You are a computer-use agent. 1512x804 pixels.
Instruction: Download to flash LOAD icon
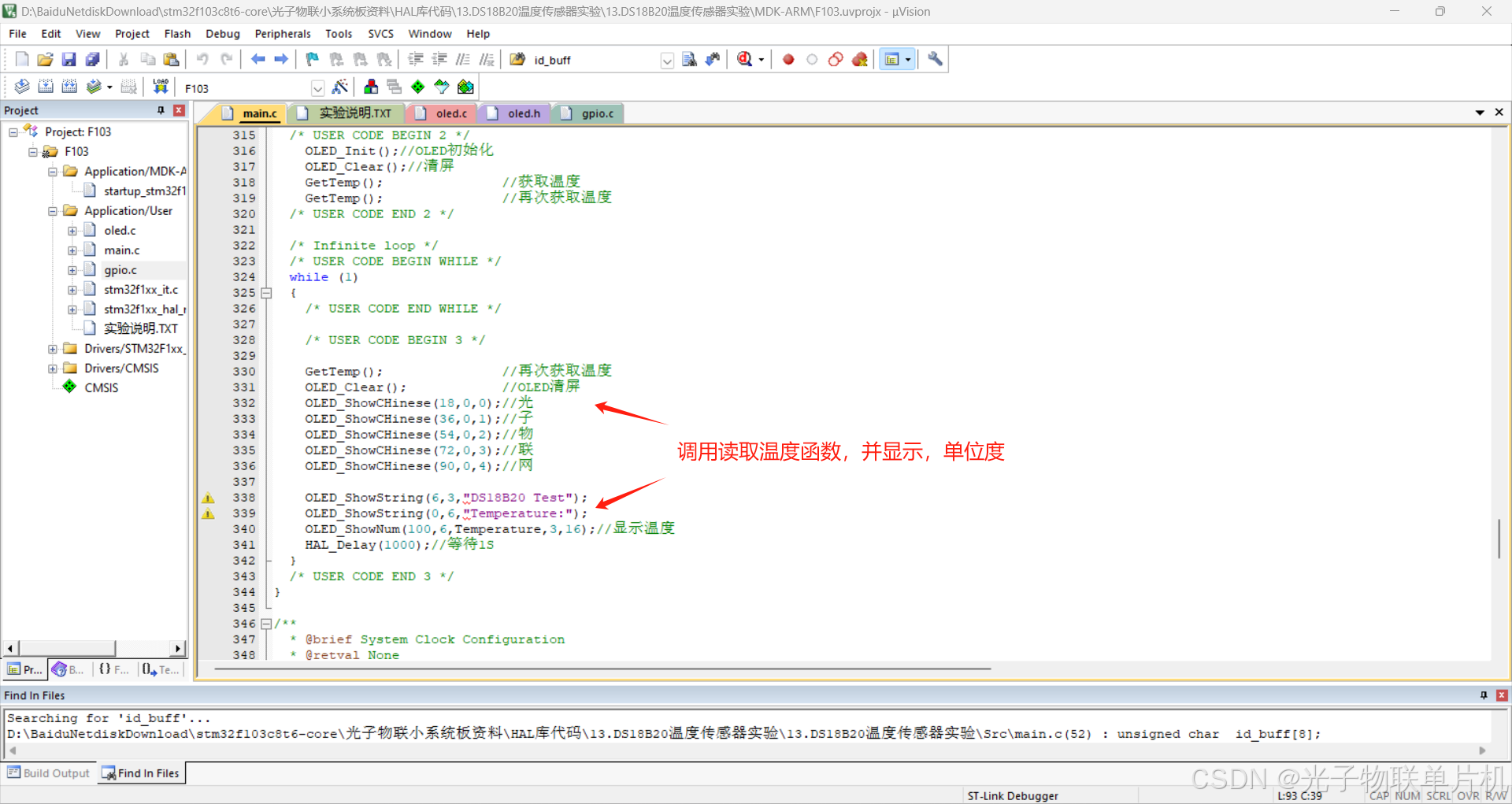tap(161, 87)
